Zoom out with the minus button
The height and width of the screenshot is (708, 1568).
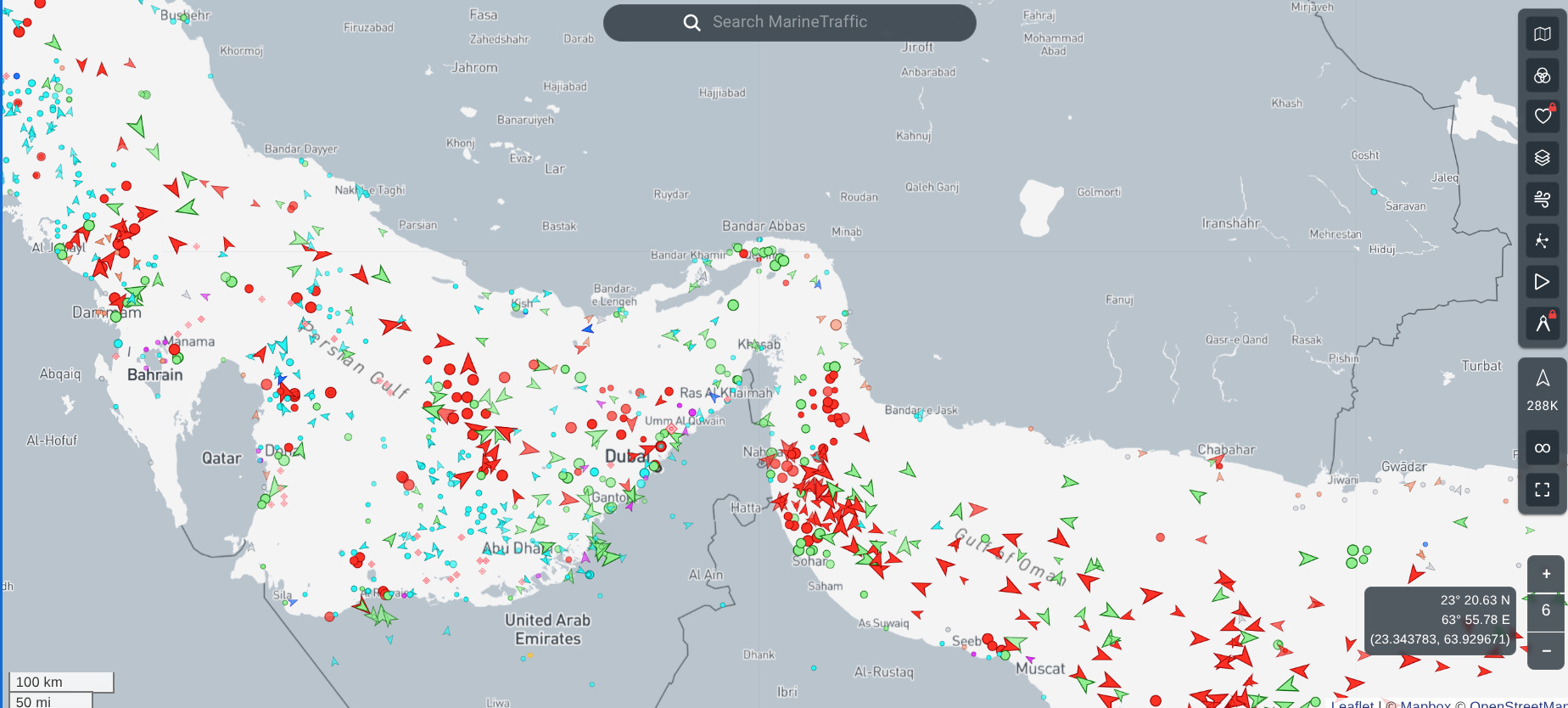[1546, 651]
